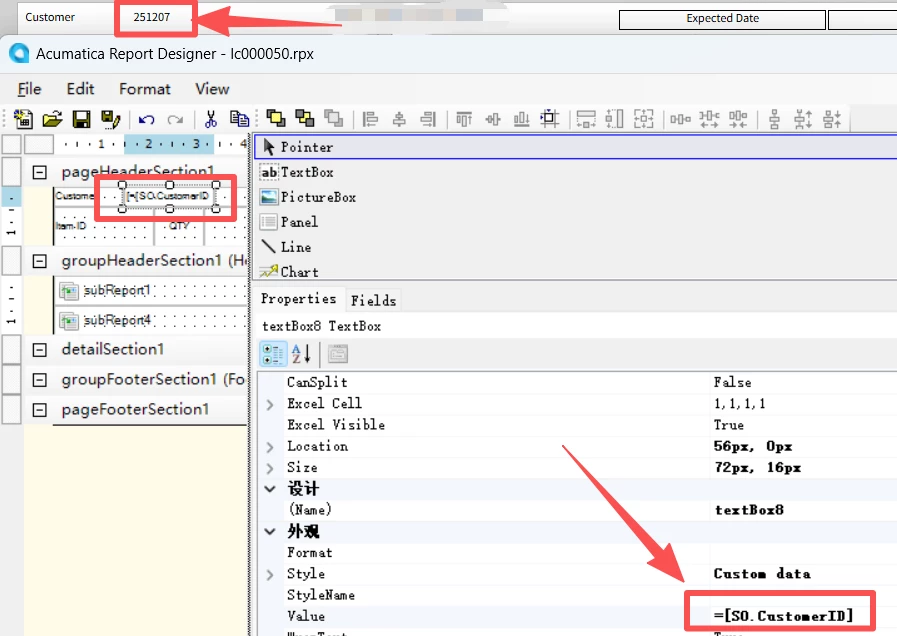
Task: Click the New report toolbar icon
Action: tap(23, 119)
